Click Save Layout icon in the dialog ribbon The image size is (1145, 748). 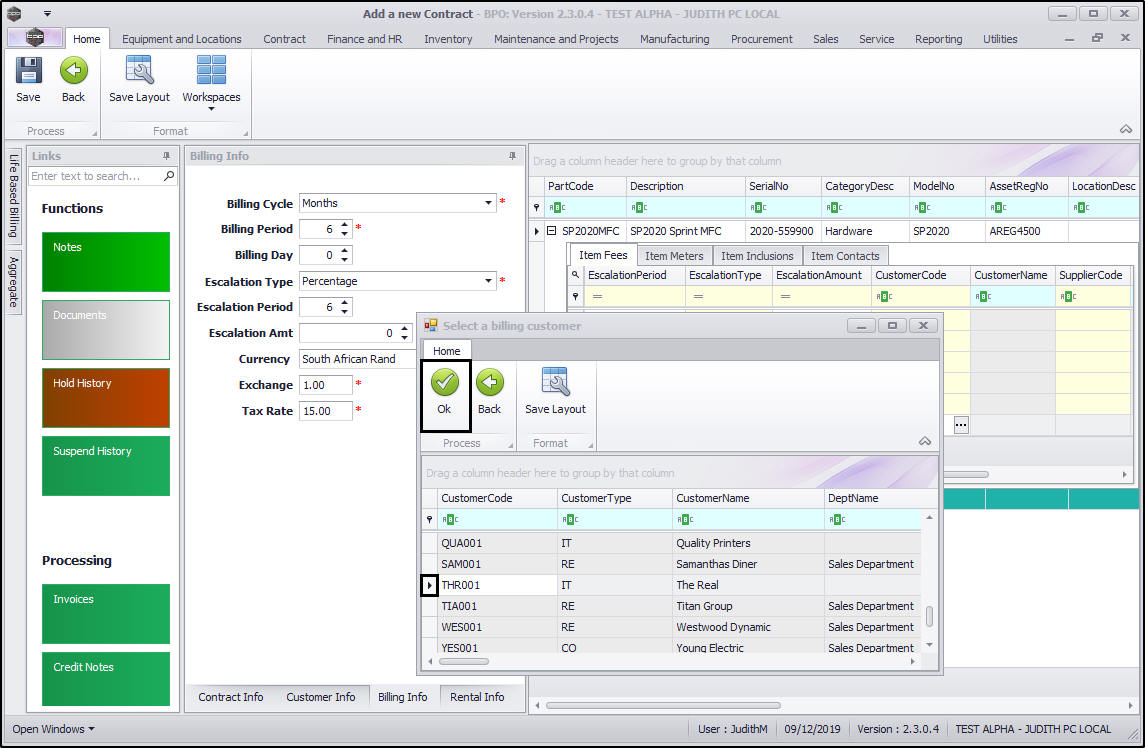tap(555, 382)
